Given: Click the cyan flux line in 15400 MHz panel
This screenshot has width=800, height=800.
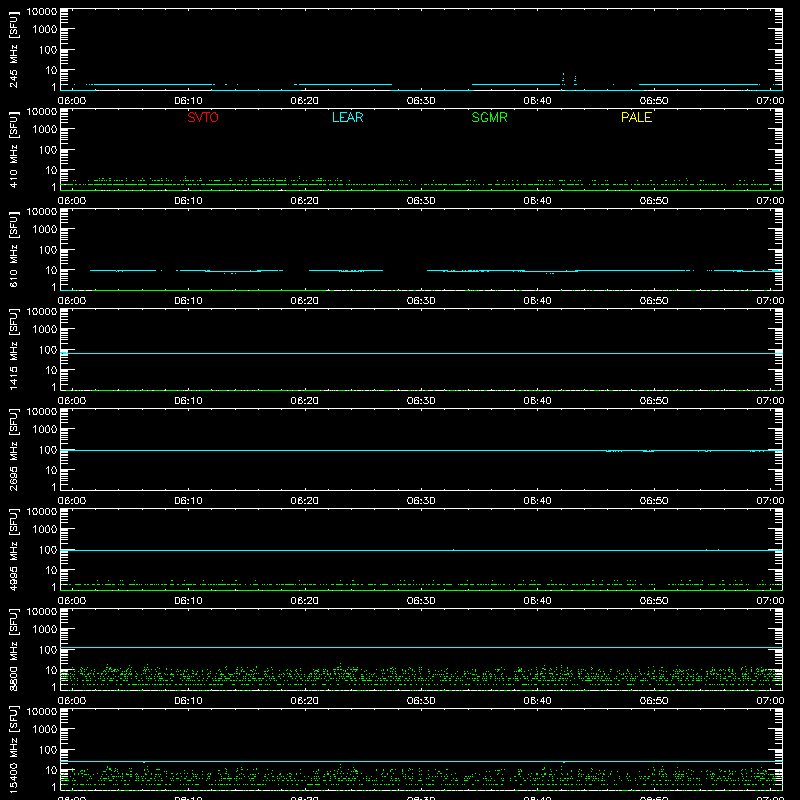Looking at the screenshot, I should click(x=421, y=761).
